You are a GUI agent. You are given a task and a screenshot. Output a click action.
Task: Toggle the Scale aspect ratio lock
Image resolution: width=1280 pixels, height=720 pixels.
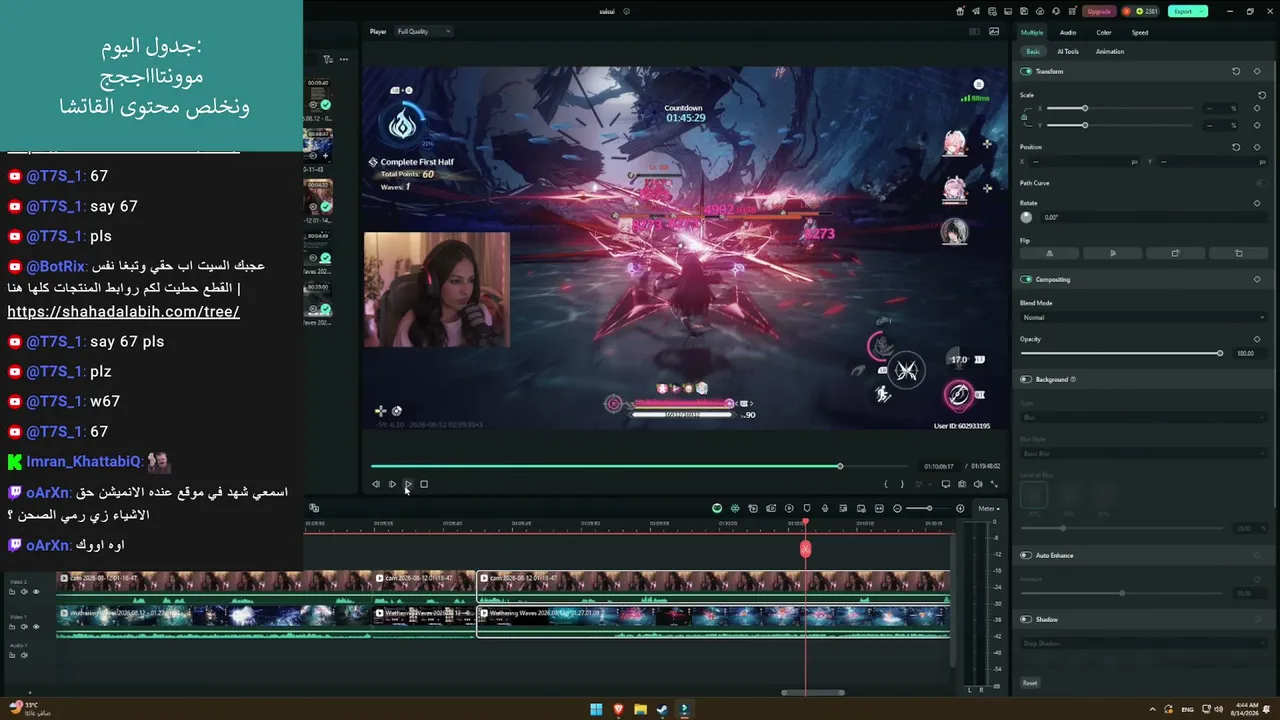1024,117
